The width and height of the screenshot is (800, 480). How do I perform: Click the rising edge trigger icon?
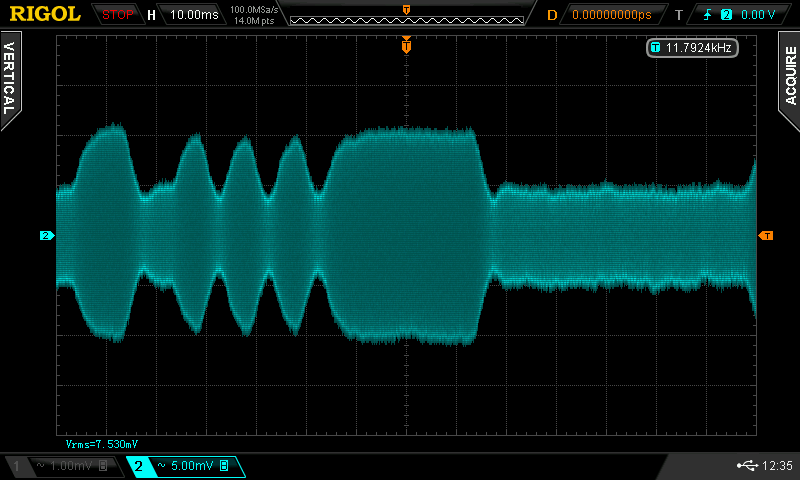(707, 15)
